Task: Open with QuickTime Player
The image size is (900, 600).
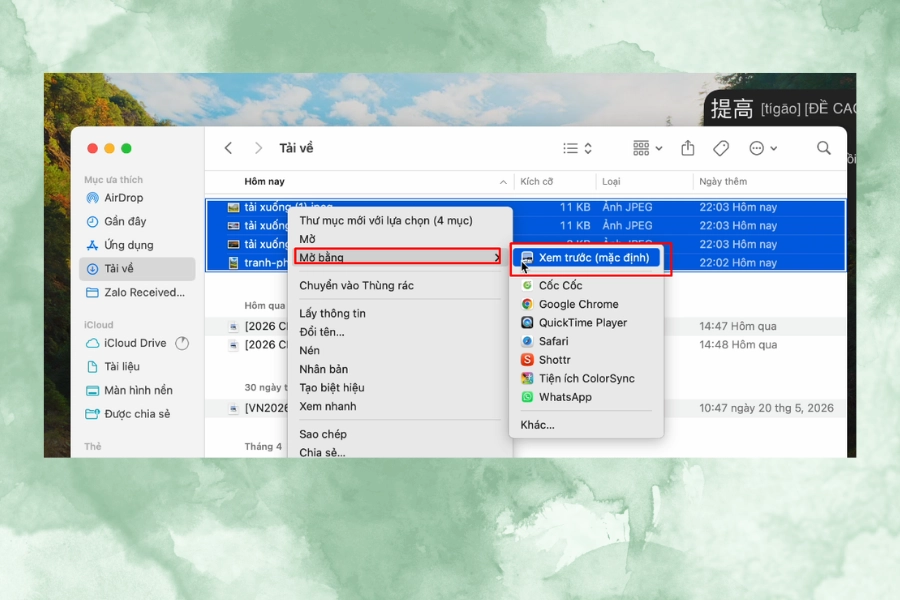Action: point(587,323)
